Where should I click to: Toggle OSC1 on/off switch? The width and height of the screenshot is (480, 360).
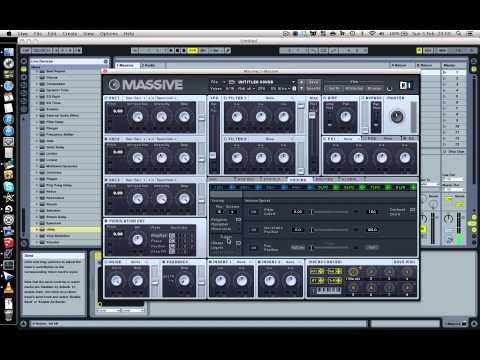107,98
